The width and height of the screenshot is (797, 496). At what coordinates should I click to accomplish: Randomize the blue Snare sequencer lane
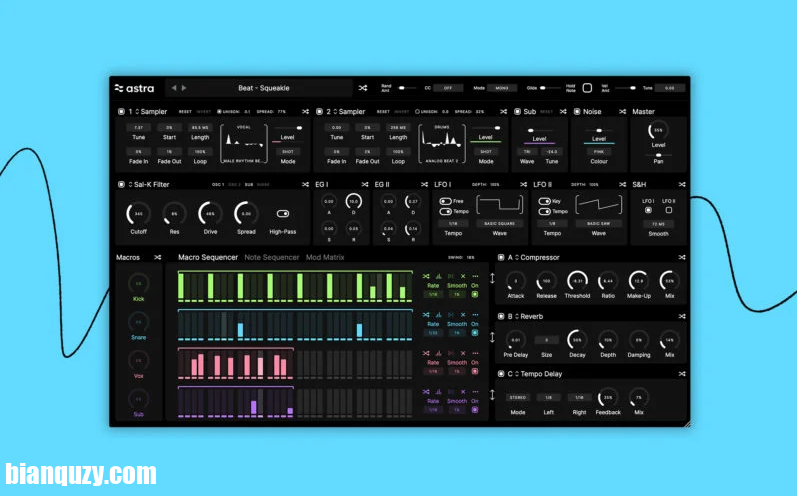click(426, 315)
